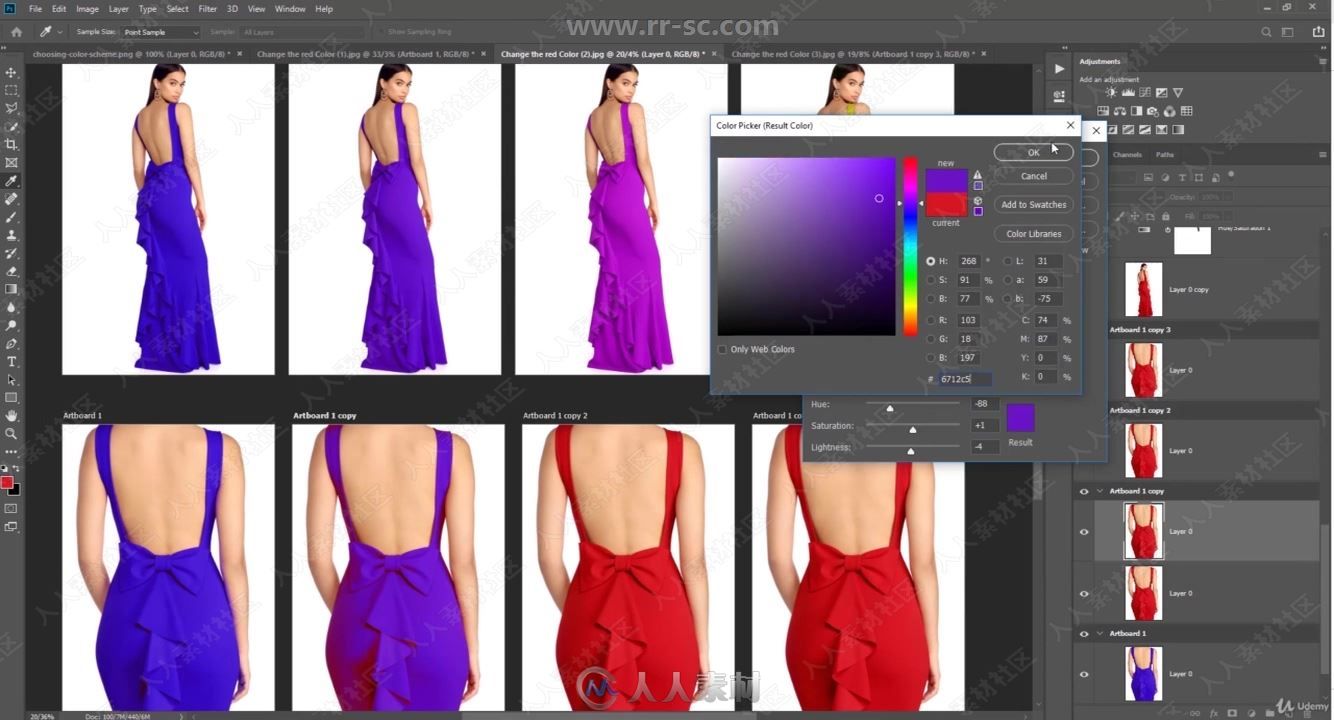Click the Actions play panel icon
Image resolution: width=1334 pixels, height=720 pixels.
point(1059,69)
